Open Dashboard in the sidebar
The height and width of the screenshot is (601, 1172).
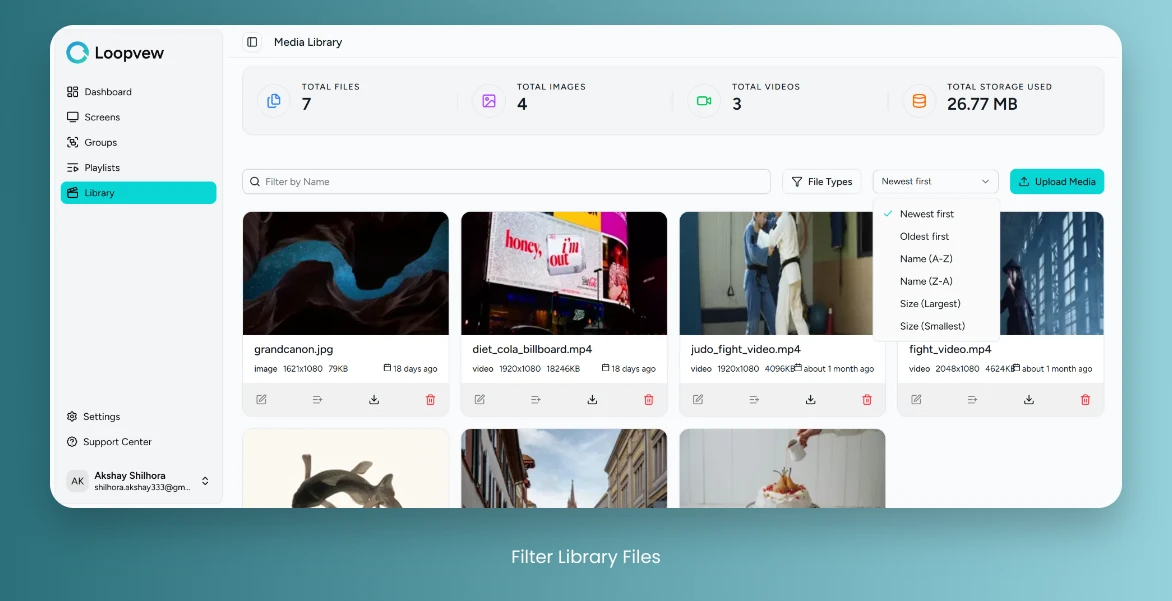[138, 92]
